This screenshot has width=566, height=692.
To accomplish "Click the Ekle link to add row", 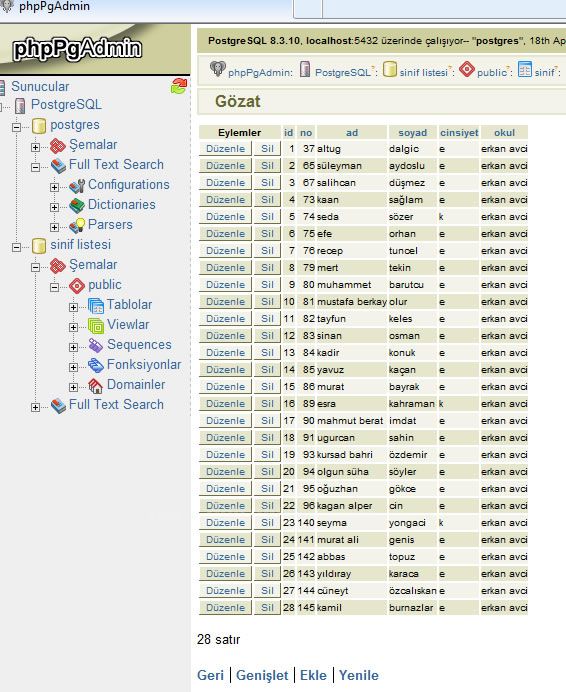I will [x=313, y=675].
